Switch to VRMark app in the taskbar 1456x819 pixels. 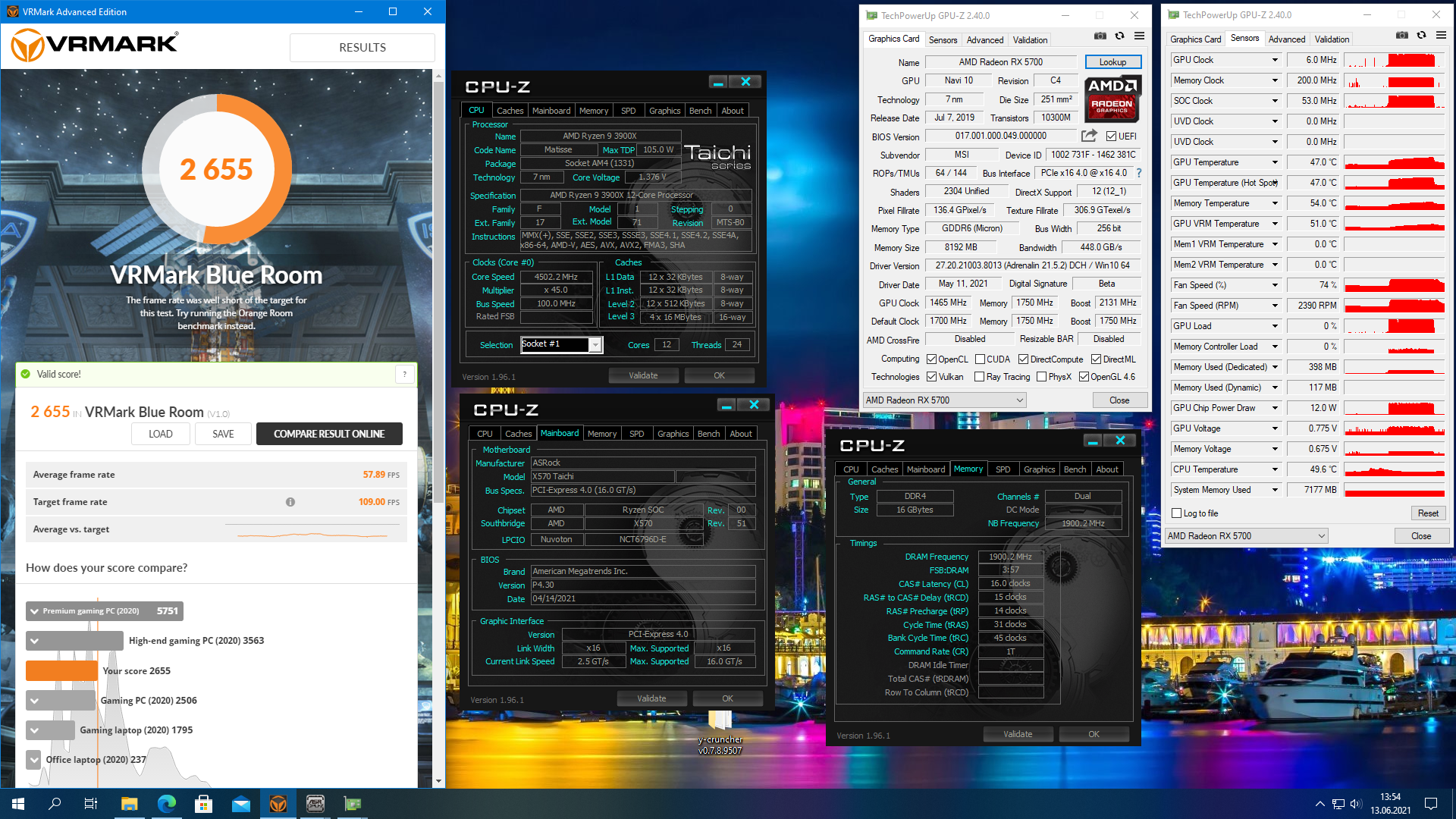[278, 804]
